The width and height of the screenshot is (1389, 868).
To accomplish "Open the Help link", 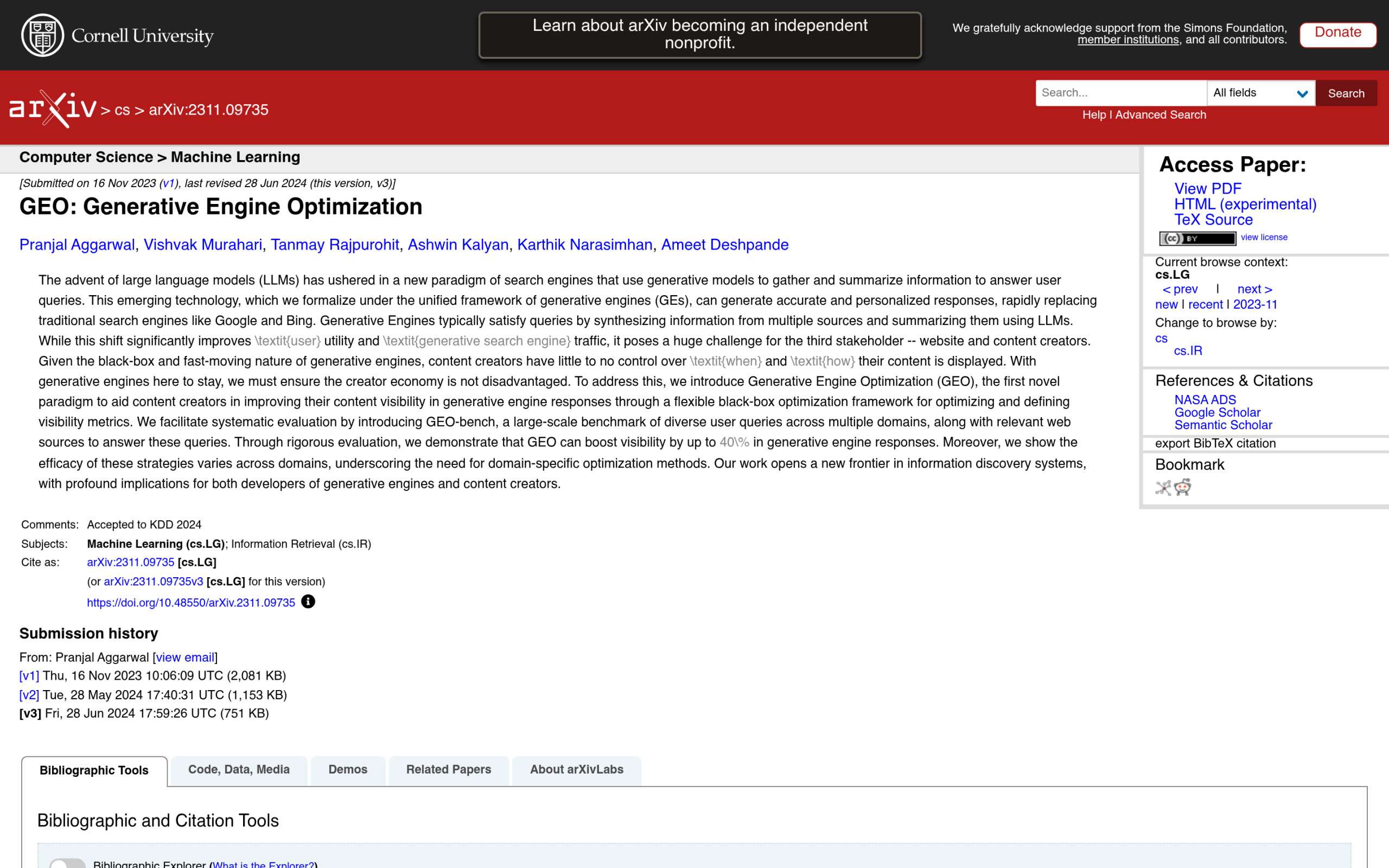I will pos(1094,115).
